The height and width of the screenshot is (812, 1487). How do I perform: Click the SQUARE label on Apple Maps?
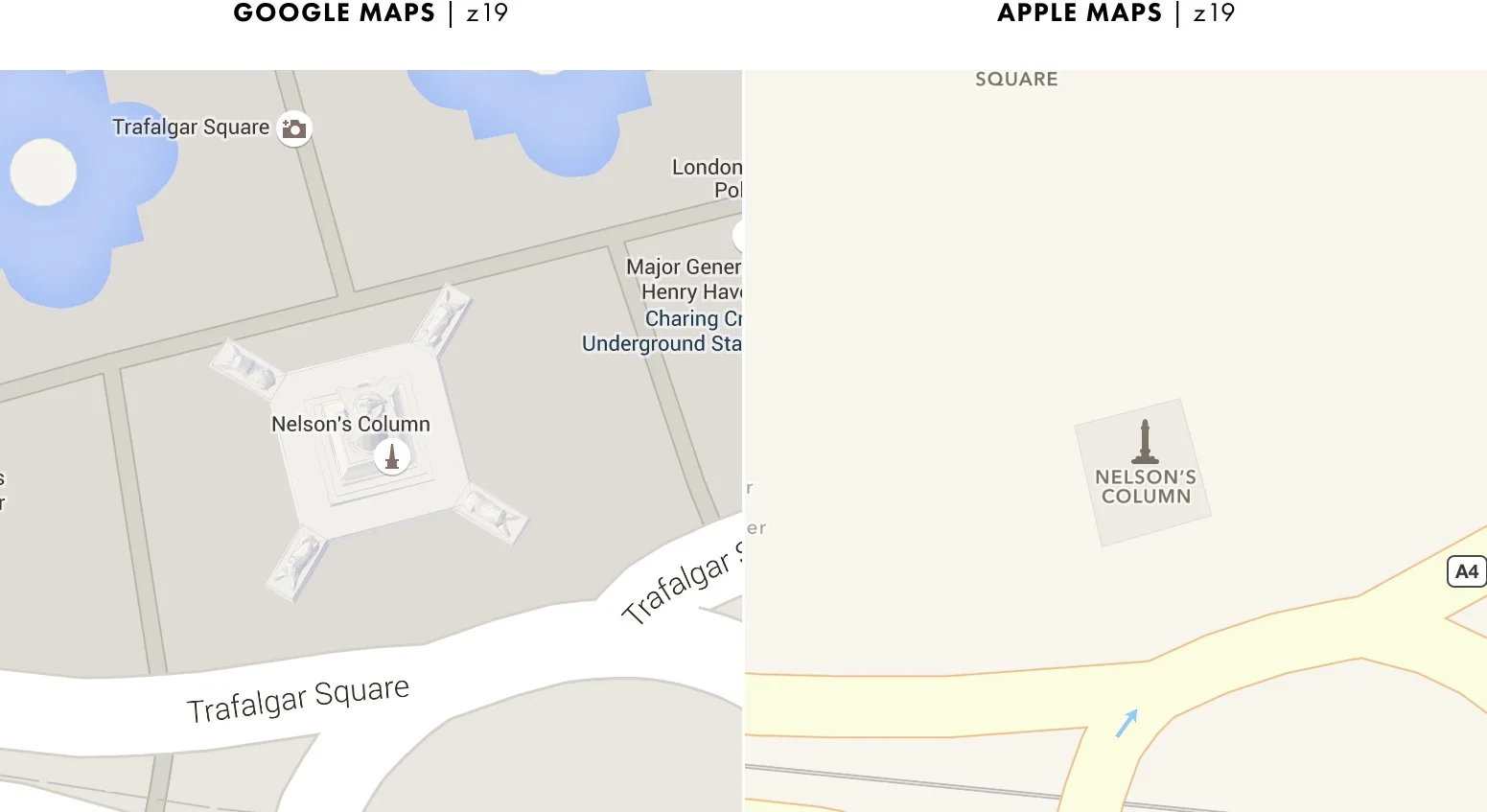tap(1016, 80)
